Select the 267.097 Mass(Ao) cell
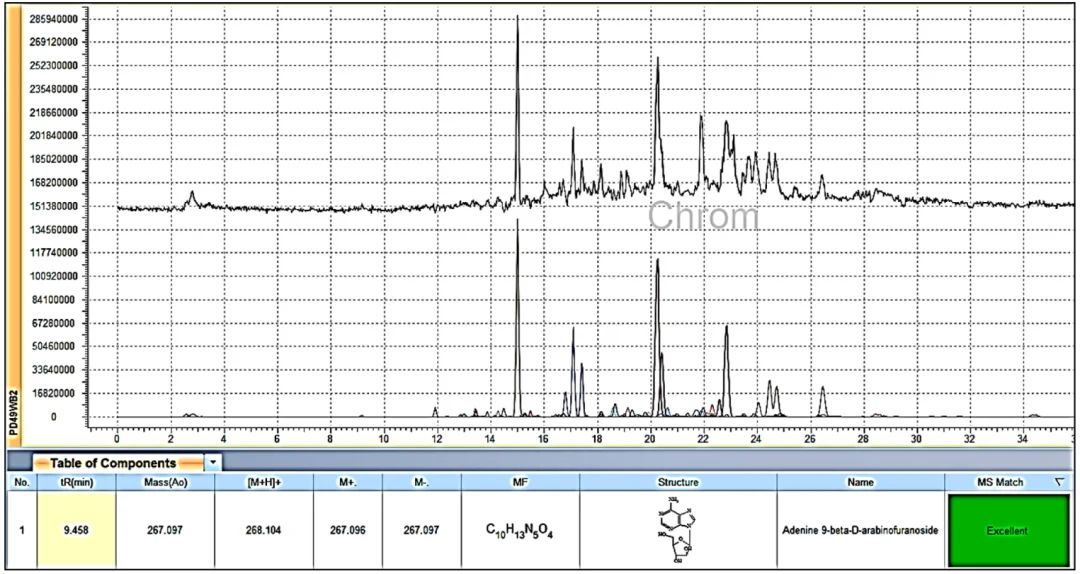Image resolution: width=1080 pixels, height=574 pixels. point(165,531)
